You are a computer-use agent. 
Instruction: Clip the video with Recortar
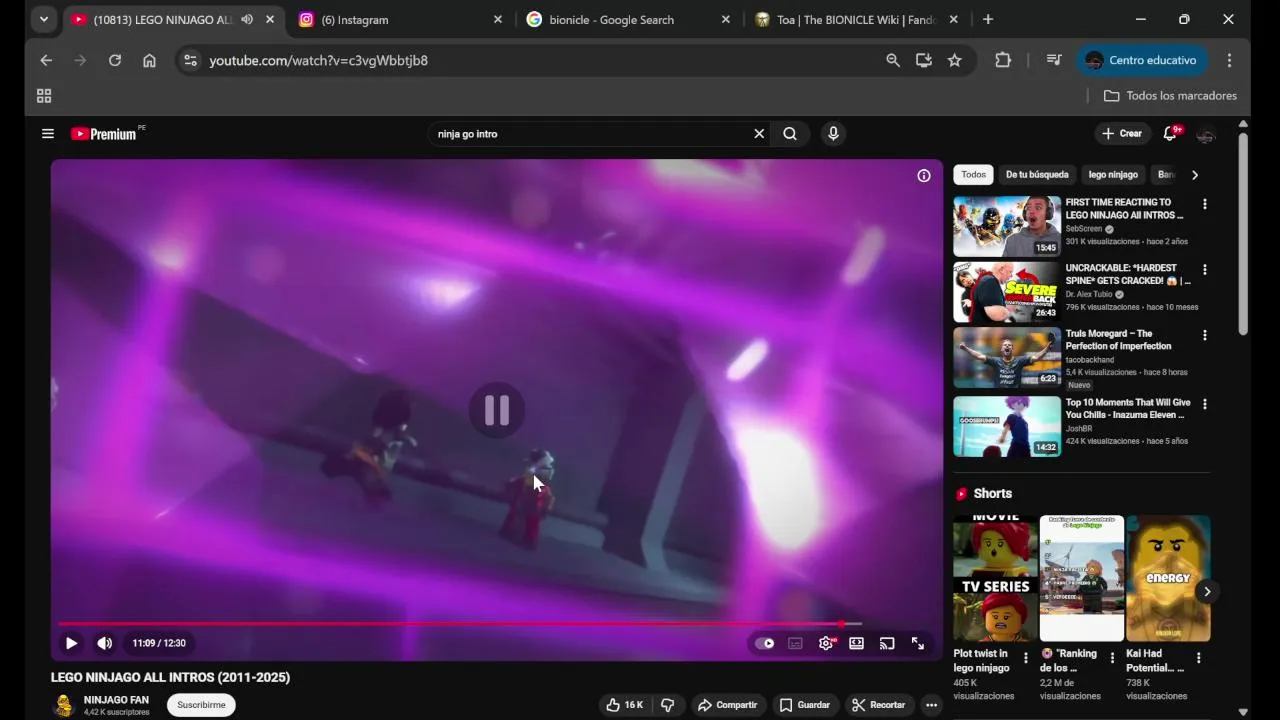point(879,705)
